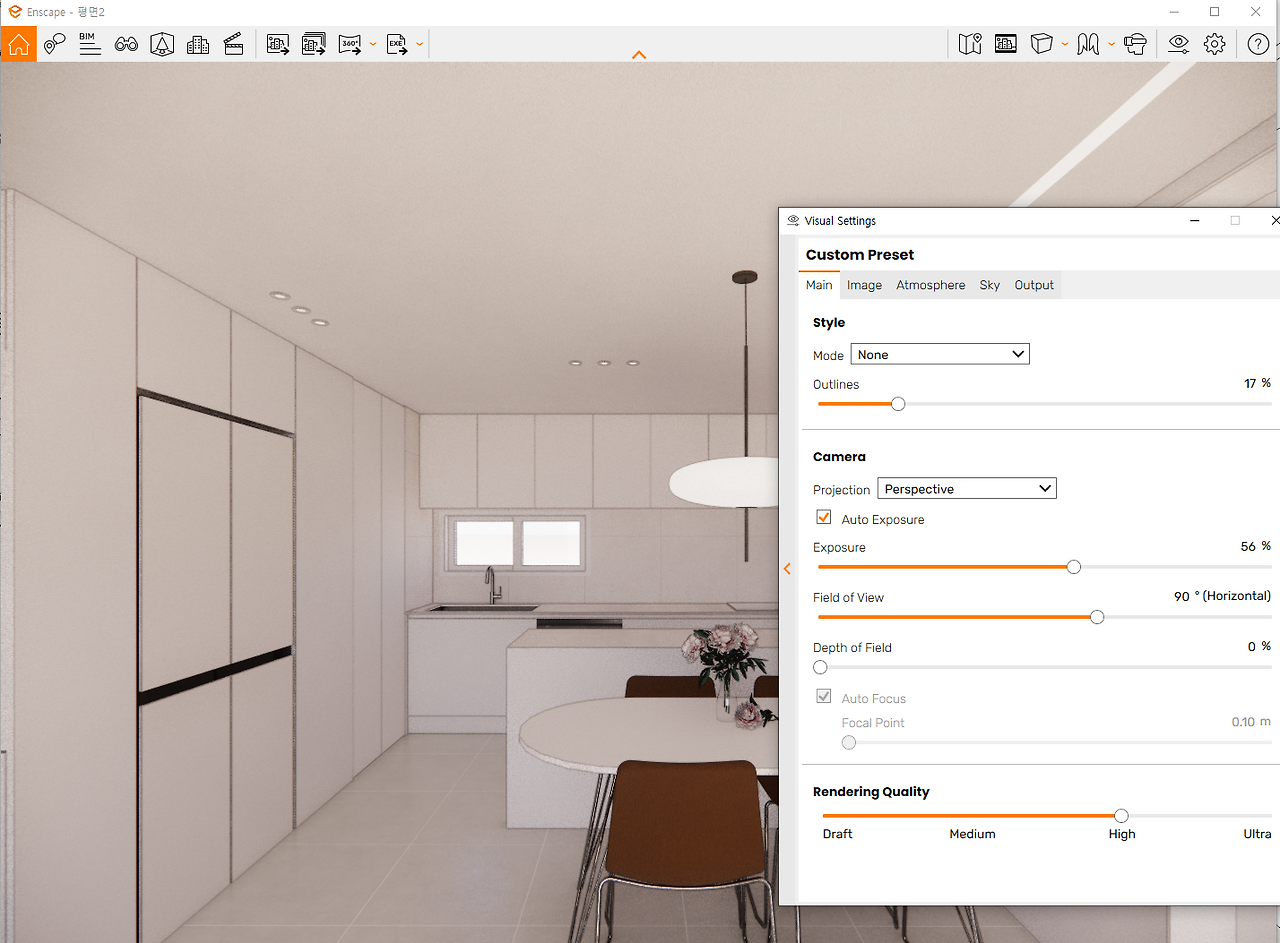This screenshot has width=1280, height=943.
Task: Open the Projection dropdown showing Perspective
Action: point(966,488)
